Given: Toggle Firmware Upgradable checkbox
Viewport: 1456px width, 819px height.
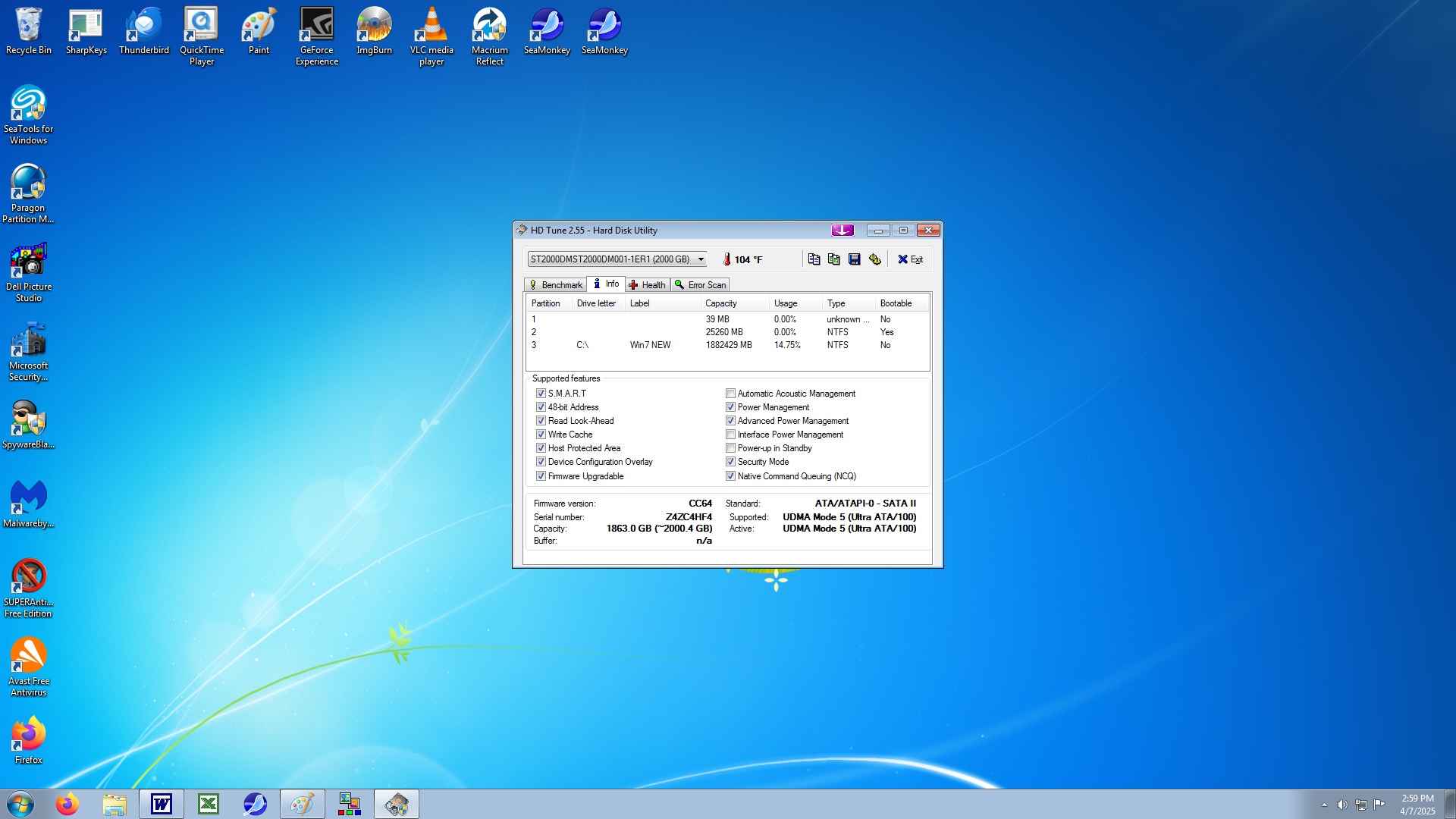Looking at the screenshot, I should pyautogui.click(x=541, y=476).
